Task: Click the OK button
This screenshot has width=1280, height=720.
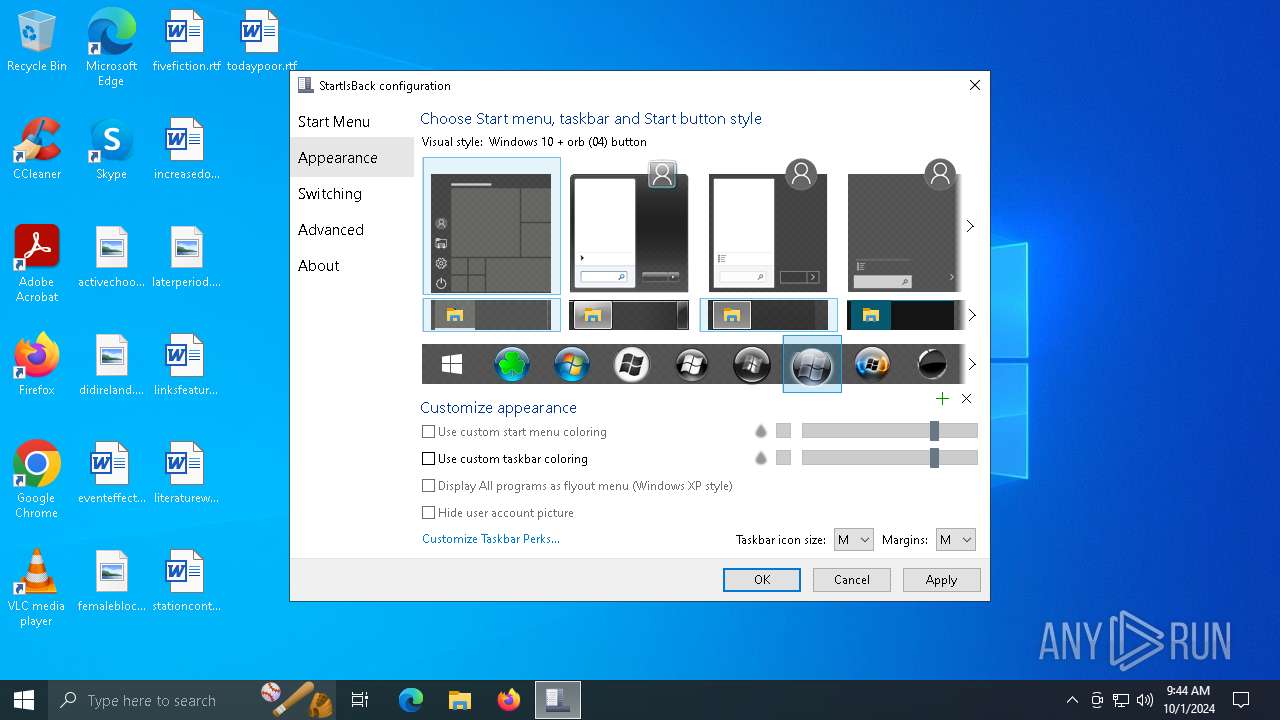Action: (762, 580)
